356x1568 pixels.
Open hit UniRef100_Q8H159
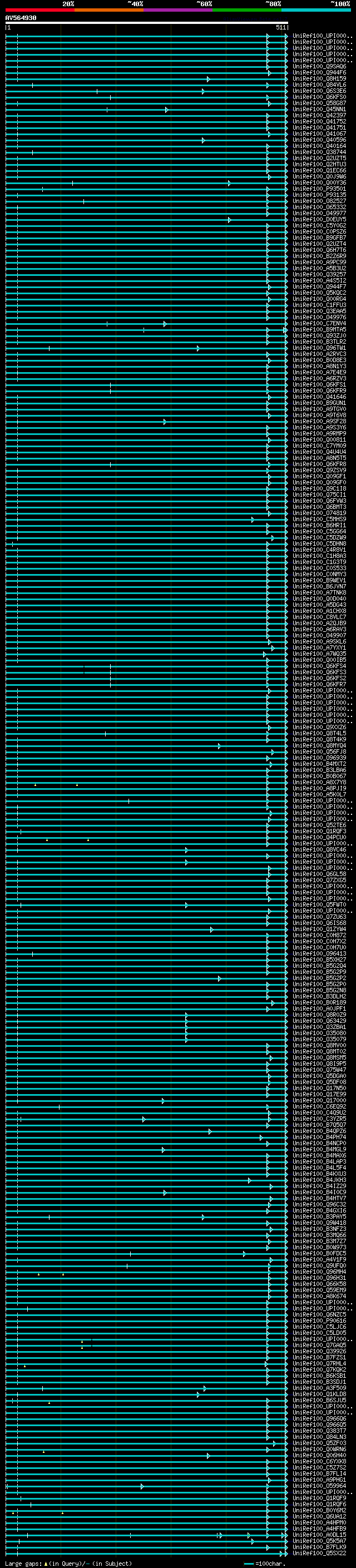pos(319,78)
